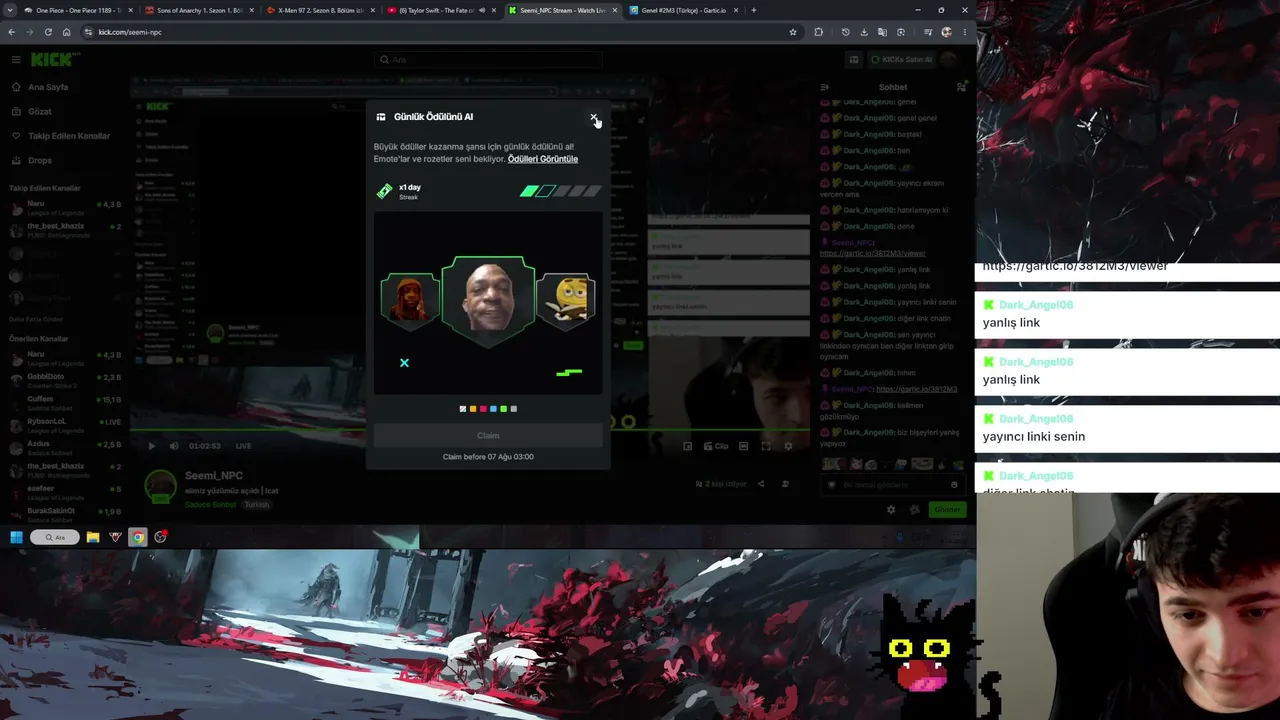Click the Clip button on player
The image size is (1280, 720).
coord(715,446)
